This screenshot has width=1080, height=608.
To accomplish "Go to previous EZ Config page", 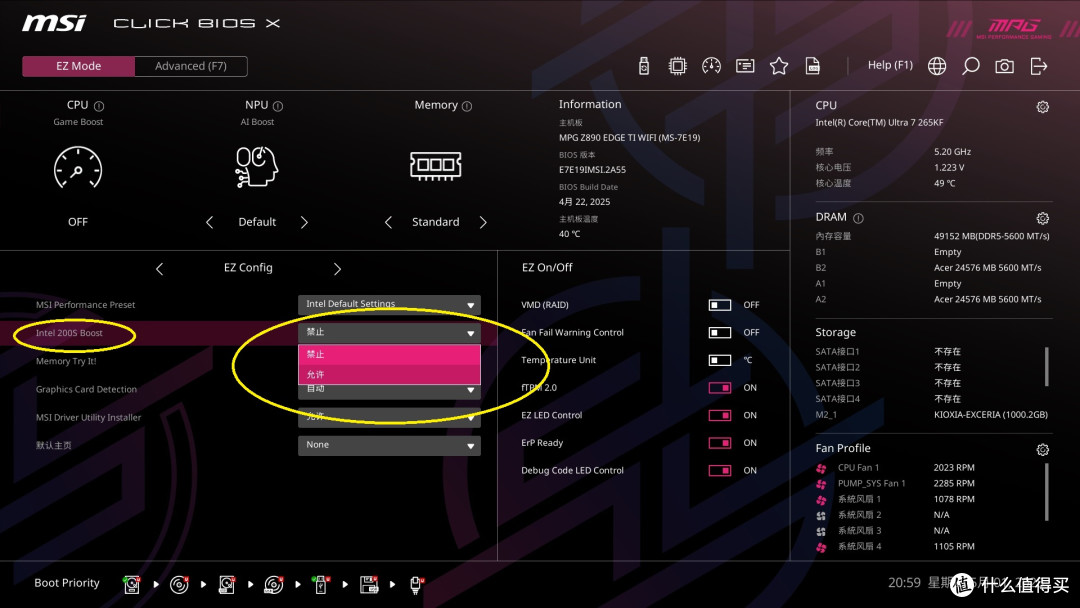I will 159,269.
